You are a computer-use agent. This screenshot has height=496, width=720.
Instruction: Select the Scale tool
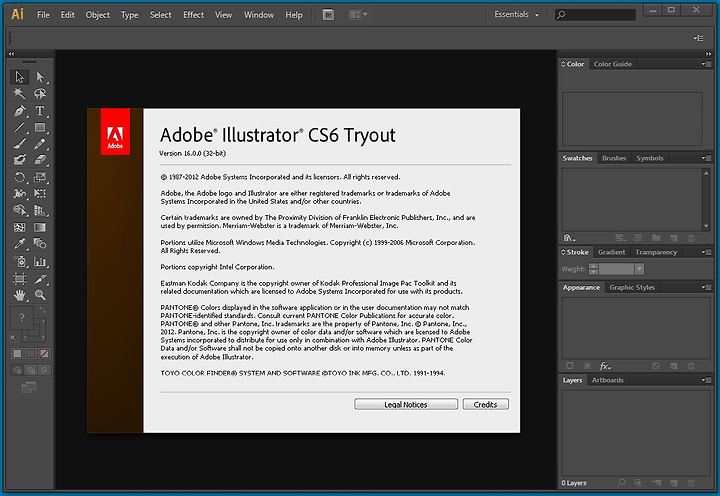click(40, 177)
